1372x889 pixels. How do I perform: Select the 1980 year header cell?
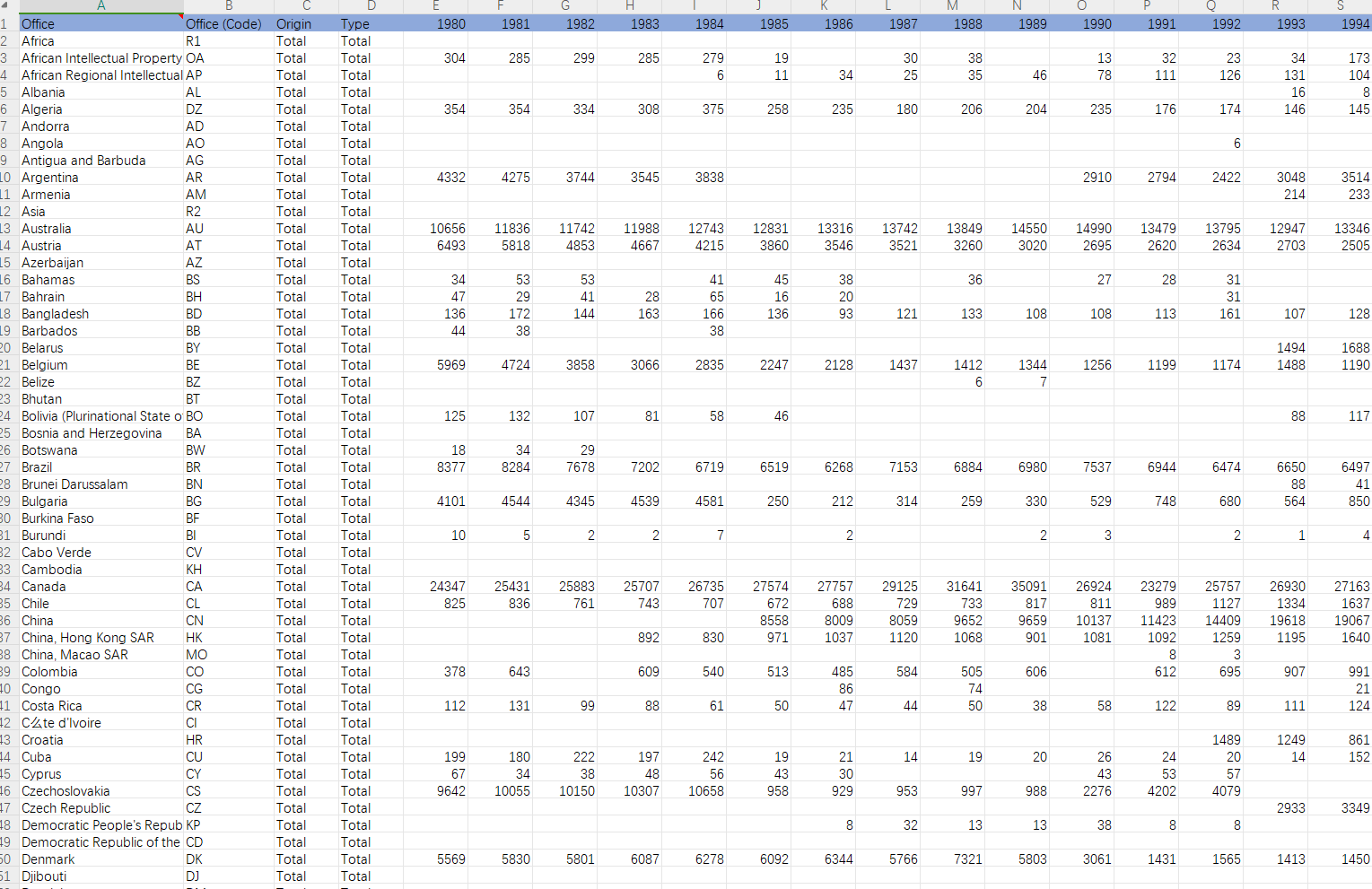click(436, 24)
